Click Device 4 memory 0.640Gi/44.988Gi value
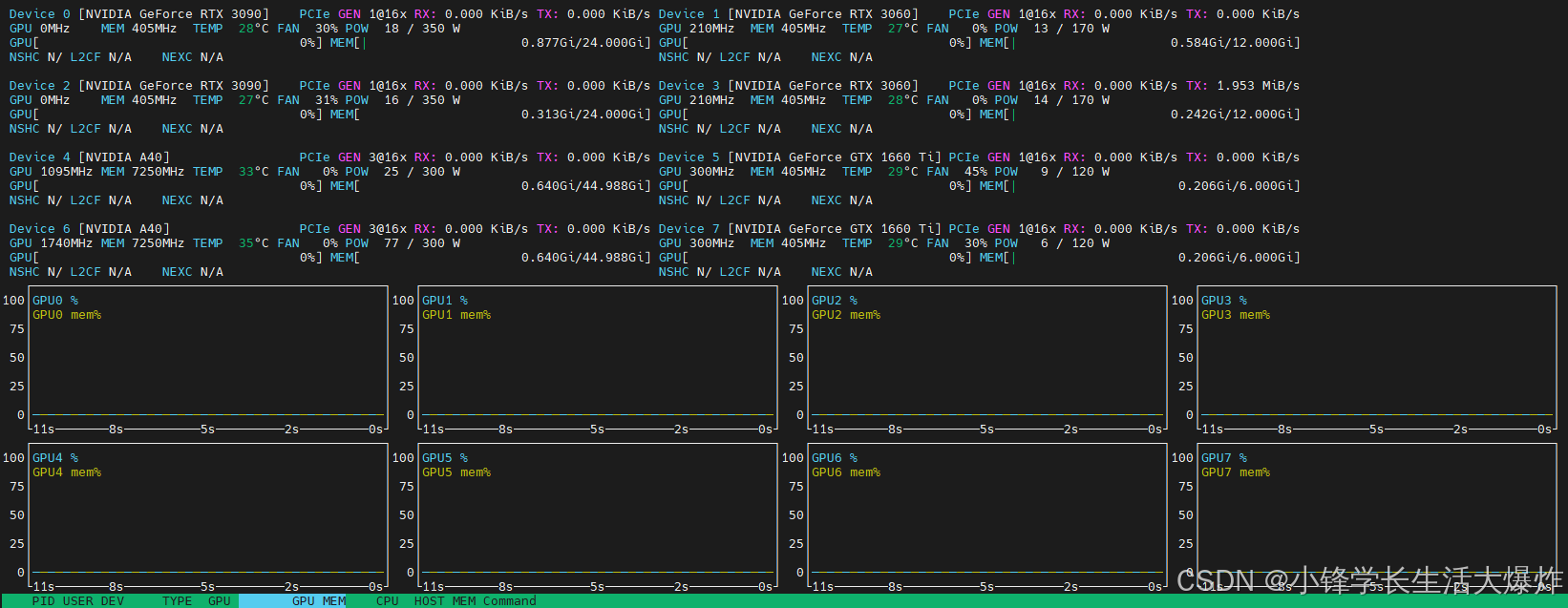This screenshot has width=1568, height=608. pyautogui.click(x=582, y=186)
